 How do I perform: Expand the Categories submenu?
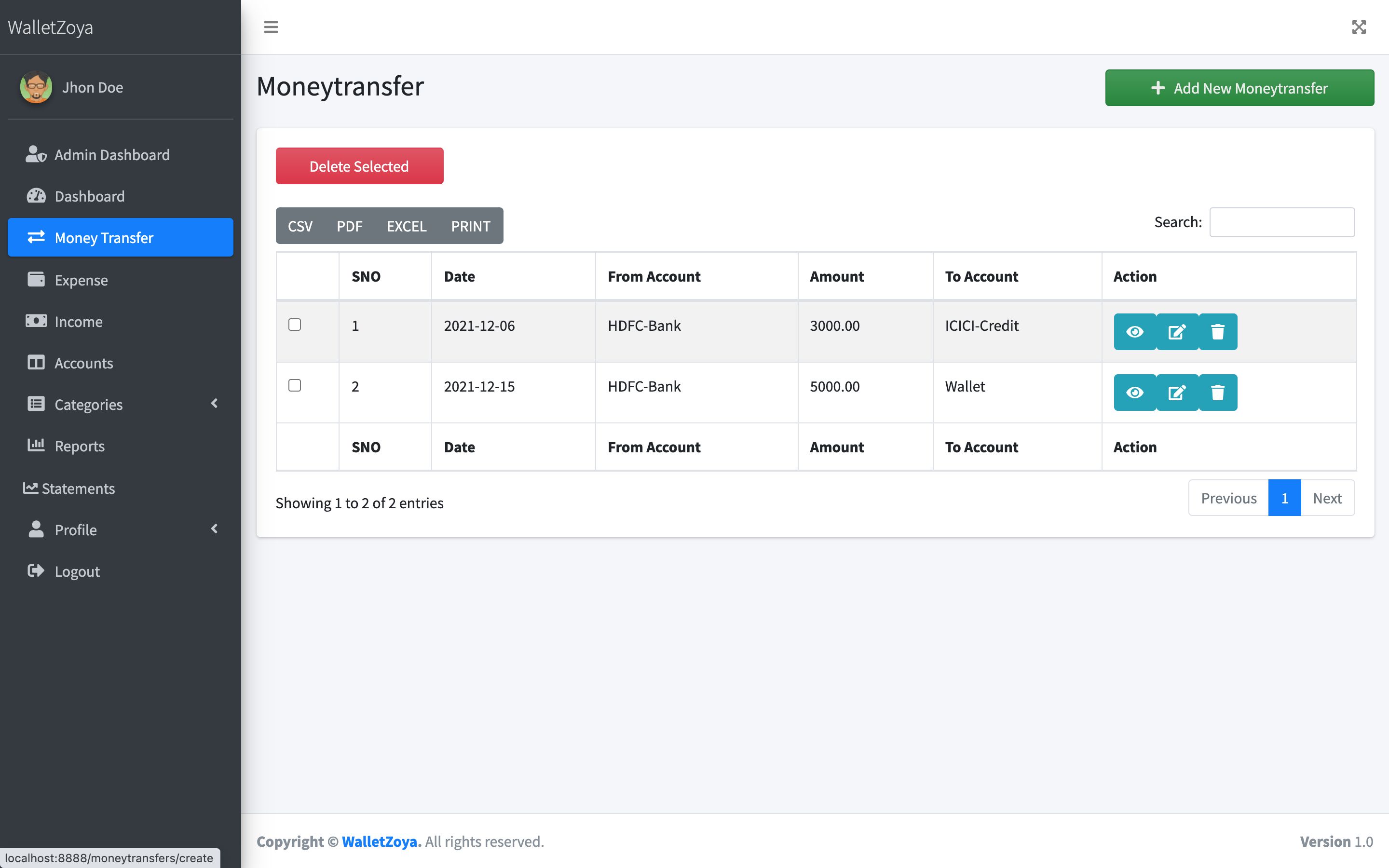(121, 404)
